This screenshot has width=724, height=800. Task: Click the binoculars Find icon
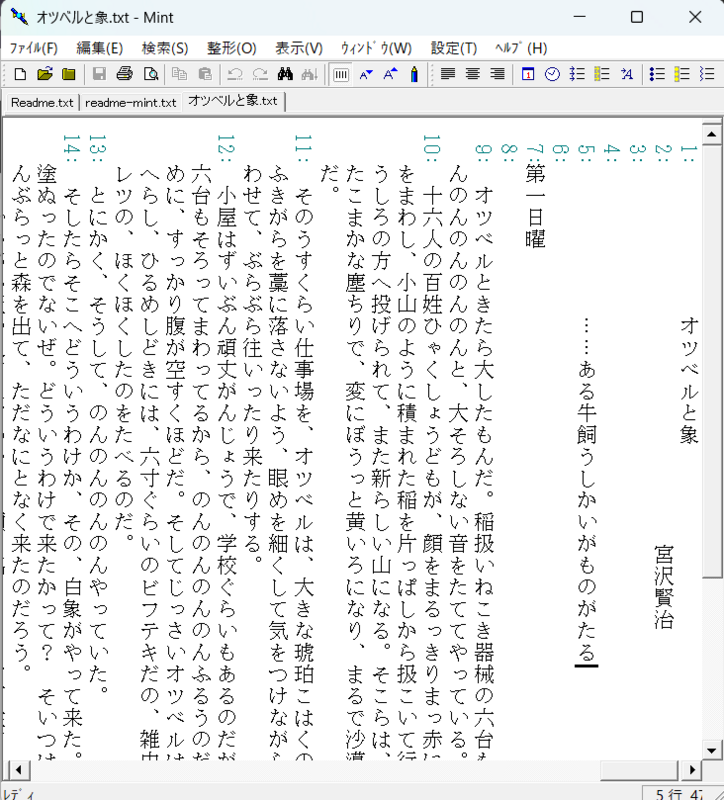pos(285,74)
